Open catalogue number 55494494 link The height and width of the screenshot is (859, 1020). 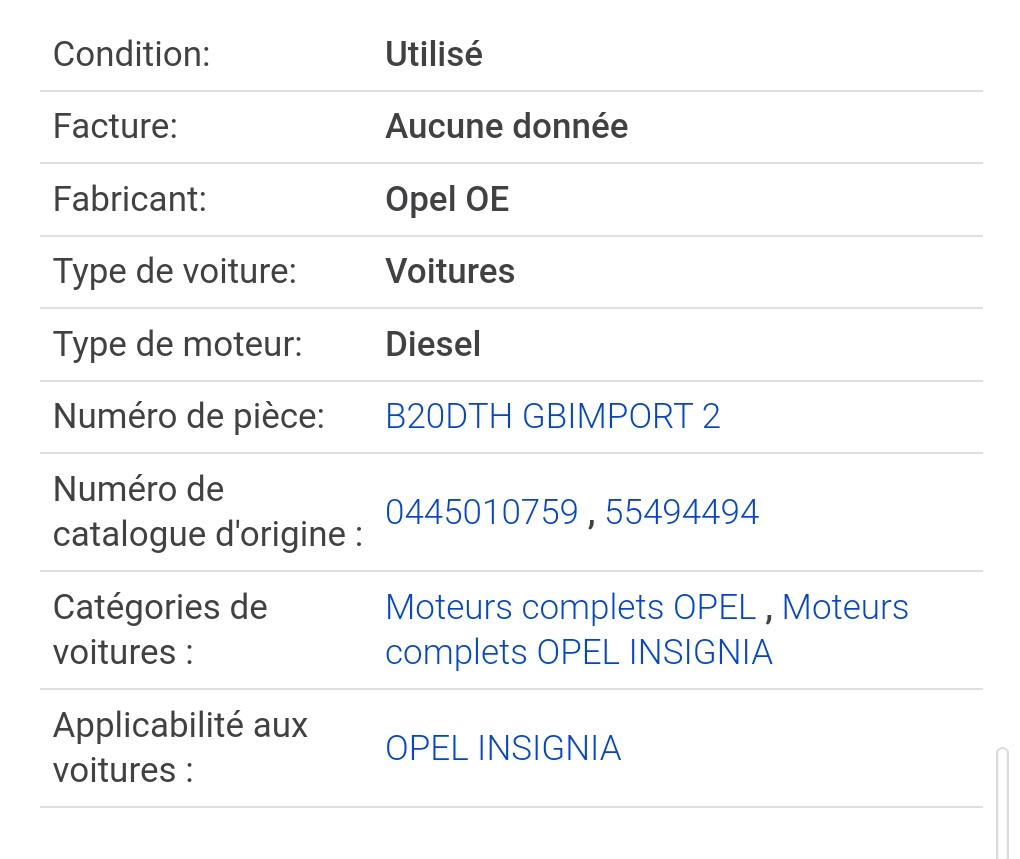coord(682,512)
